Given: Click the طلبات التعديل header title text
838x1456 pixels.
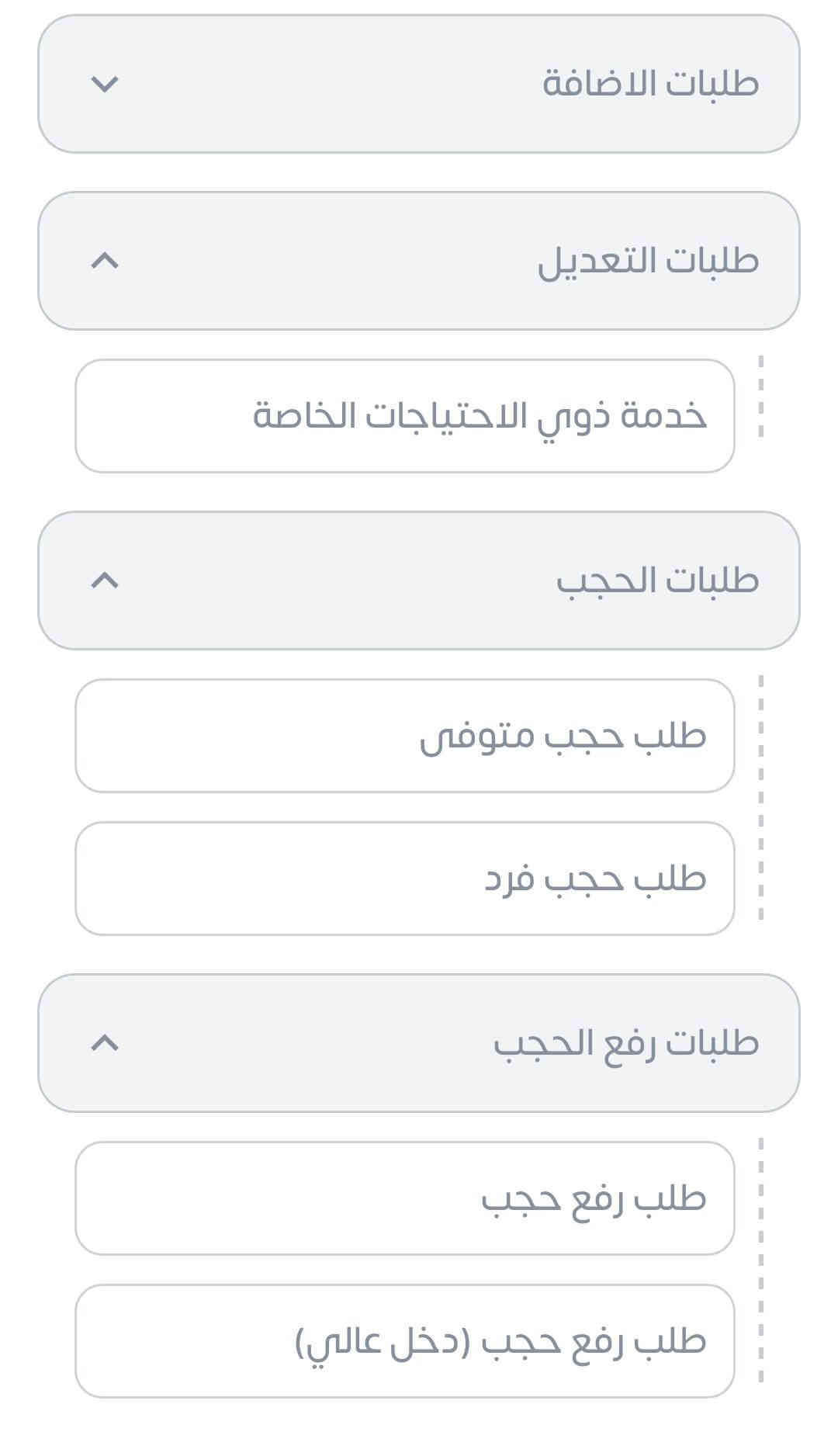Looking at the screenshot, I should (x=648, y=261).
